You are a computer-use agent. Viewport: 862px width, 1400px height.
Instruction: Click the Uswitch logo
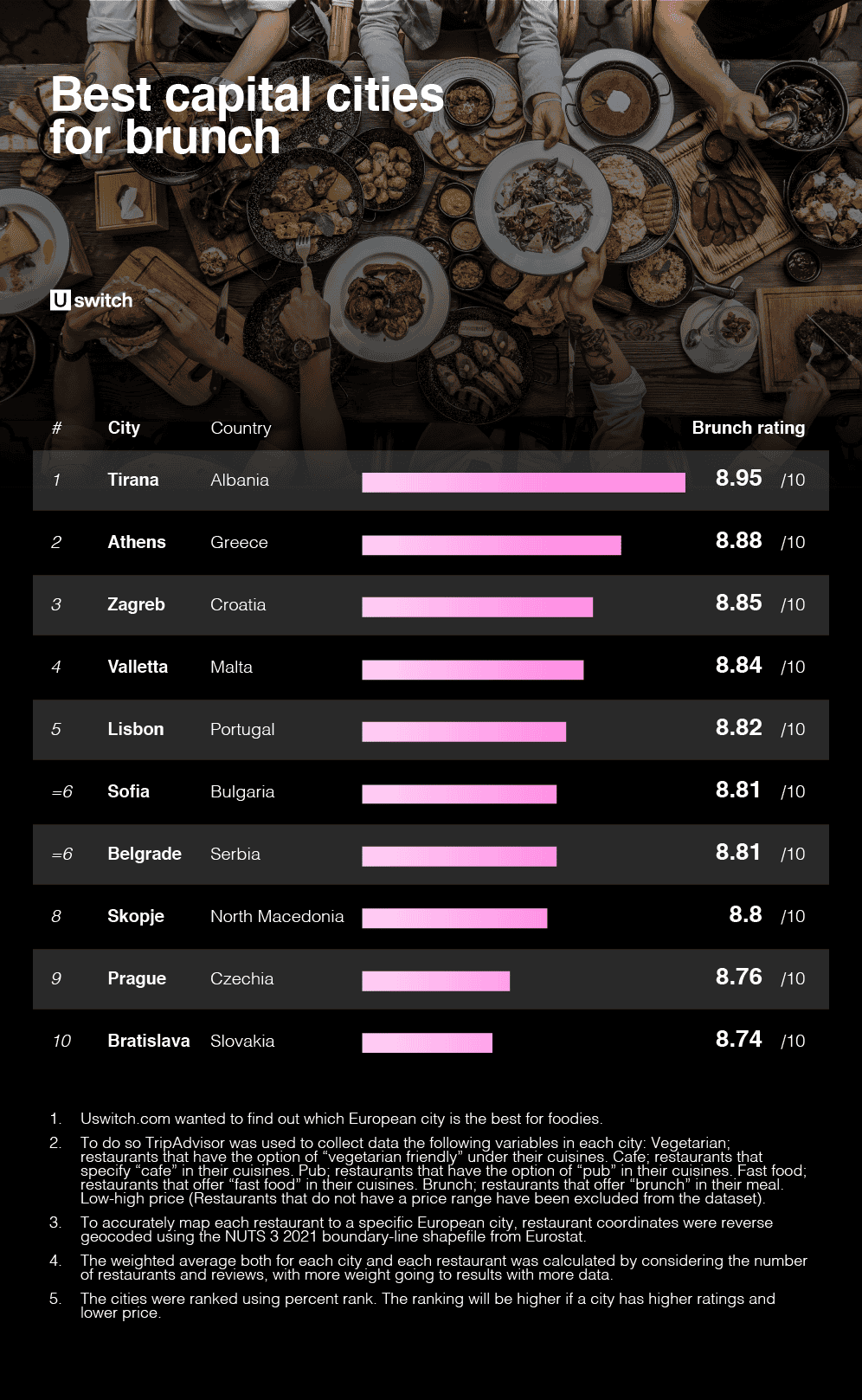pyautogui.click(x=92, y=300)
